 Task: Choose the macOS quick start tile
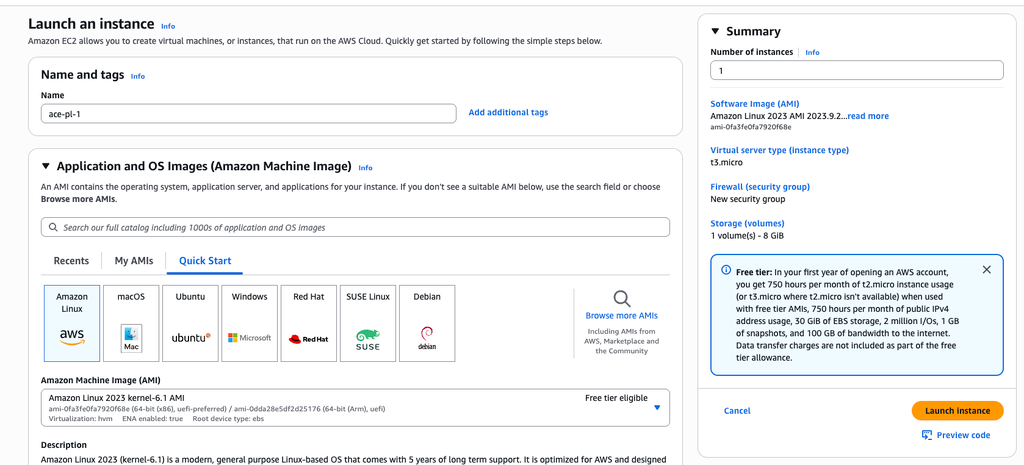coord(131,323)
